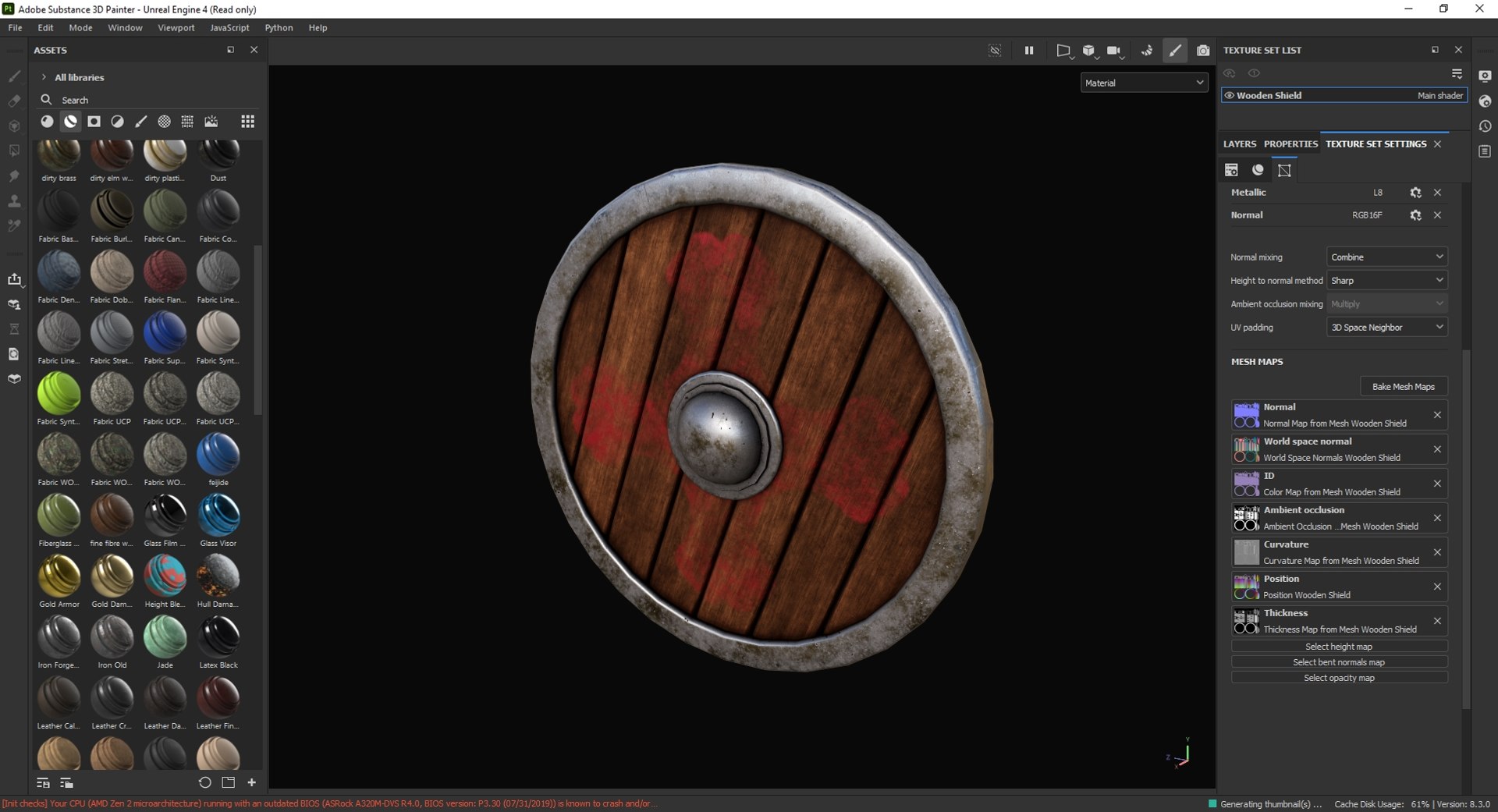Screen dimensions: 1498x812
Task: Click the assets Search field
Action: click(148, 100)
